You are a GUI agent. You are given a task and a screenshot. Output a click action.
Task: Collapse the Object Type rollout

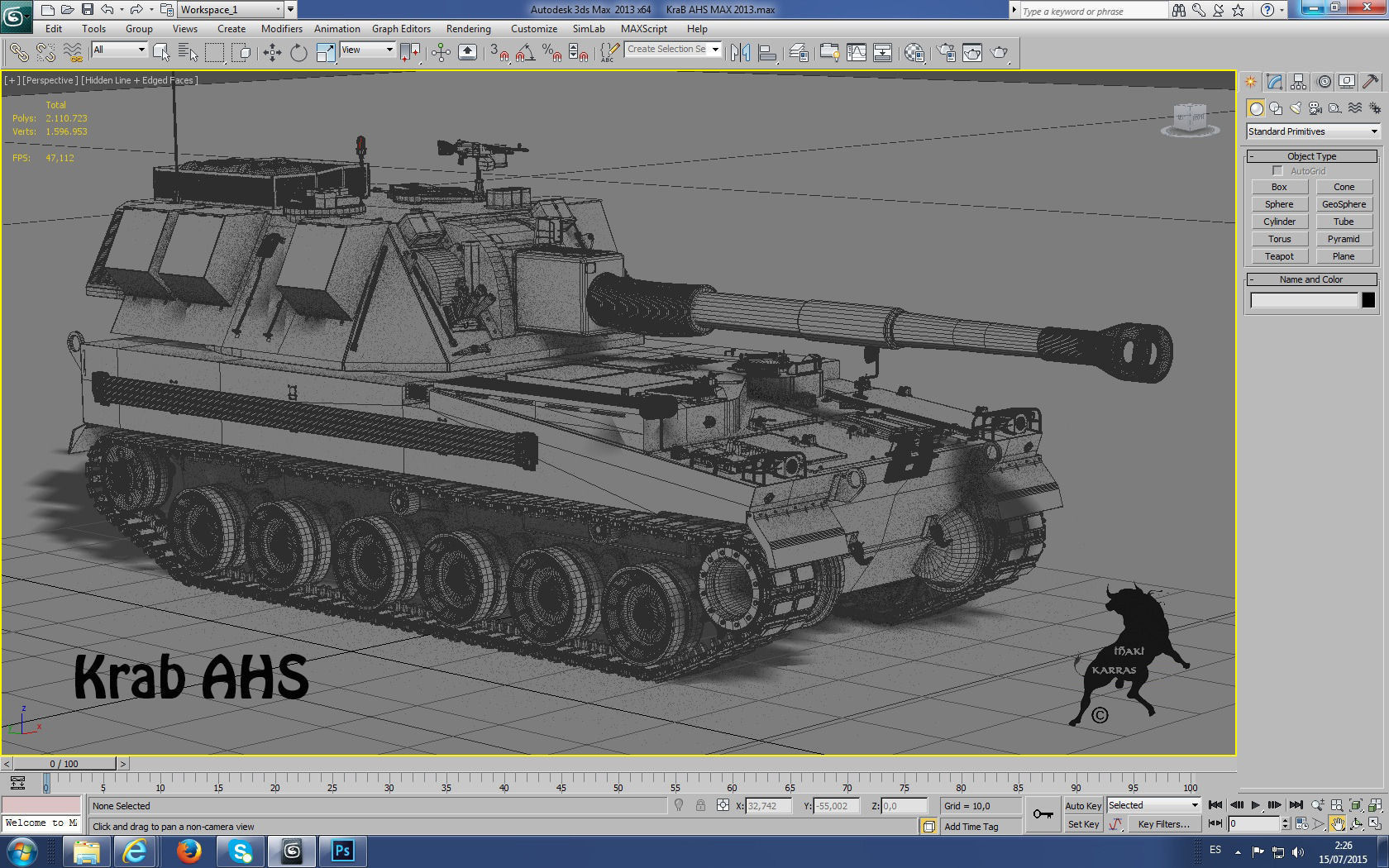[1312, 156]
